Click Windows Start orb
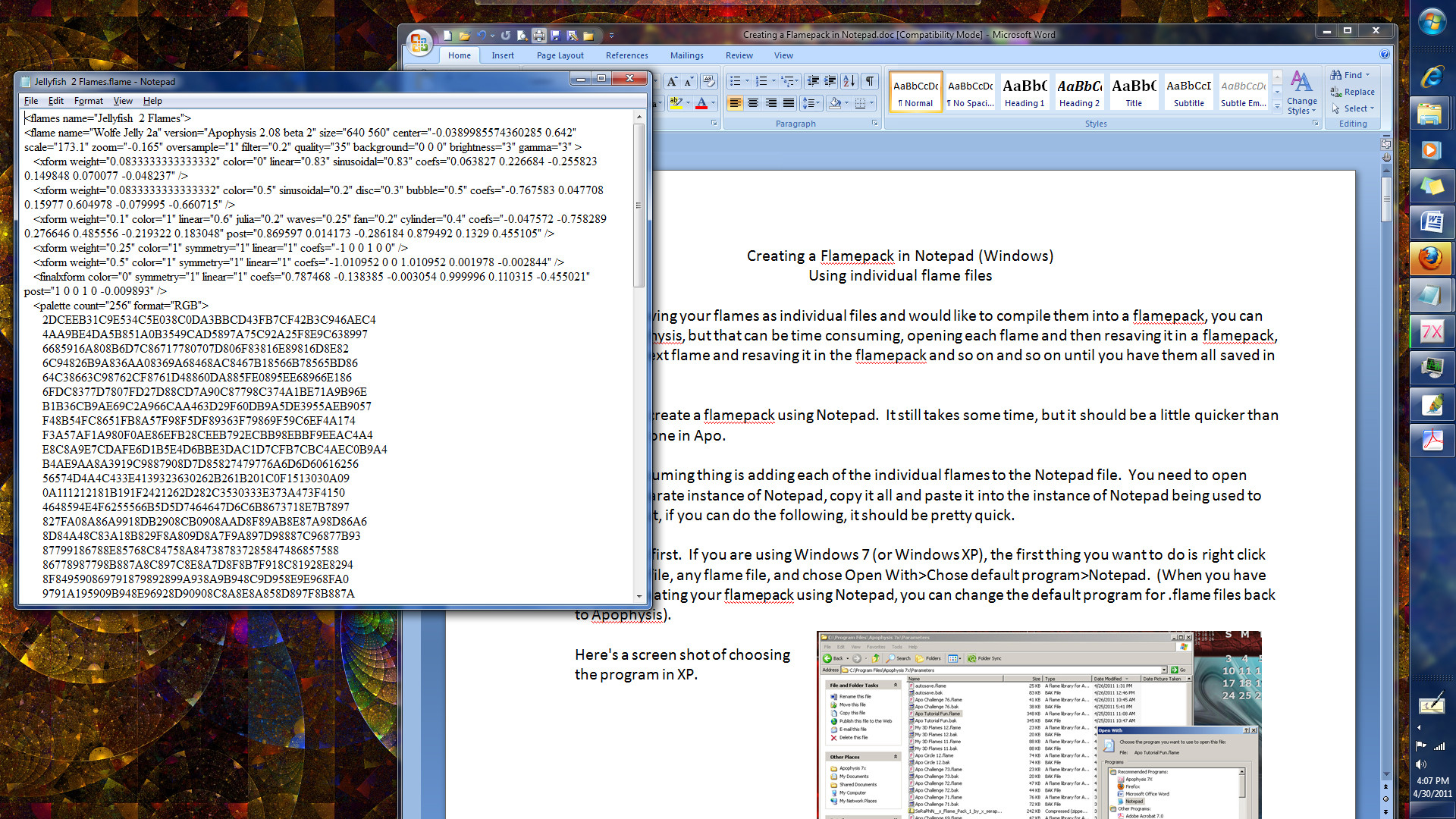Image resolution: width=1456 pixels, height=819 pixels. (1432, 22)
